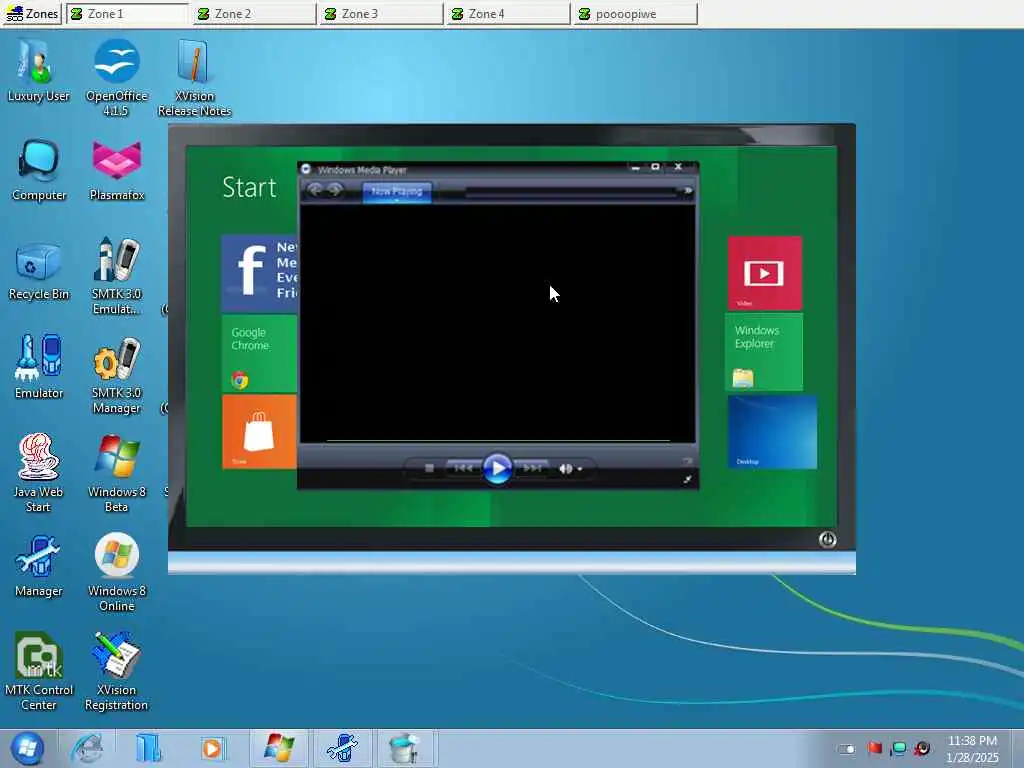Viewport: 1024px width, 768px height.
Task: Select Windows flag taskbar item
Action: coord(280,748)
